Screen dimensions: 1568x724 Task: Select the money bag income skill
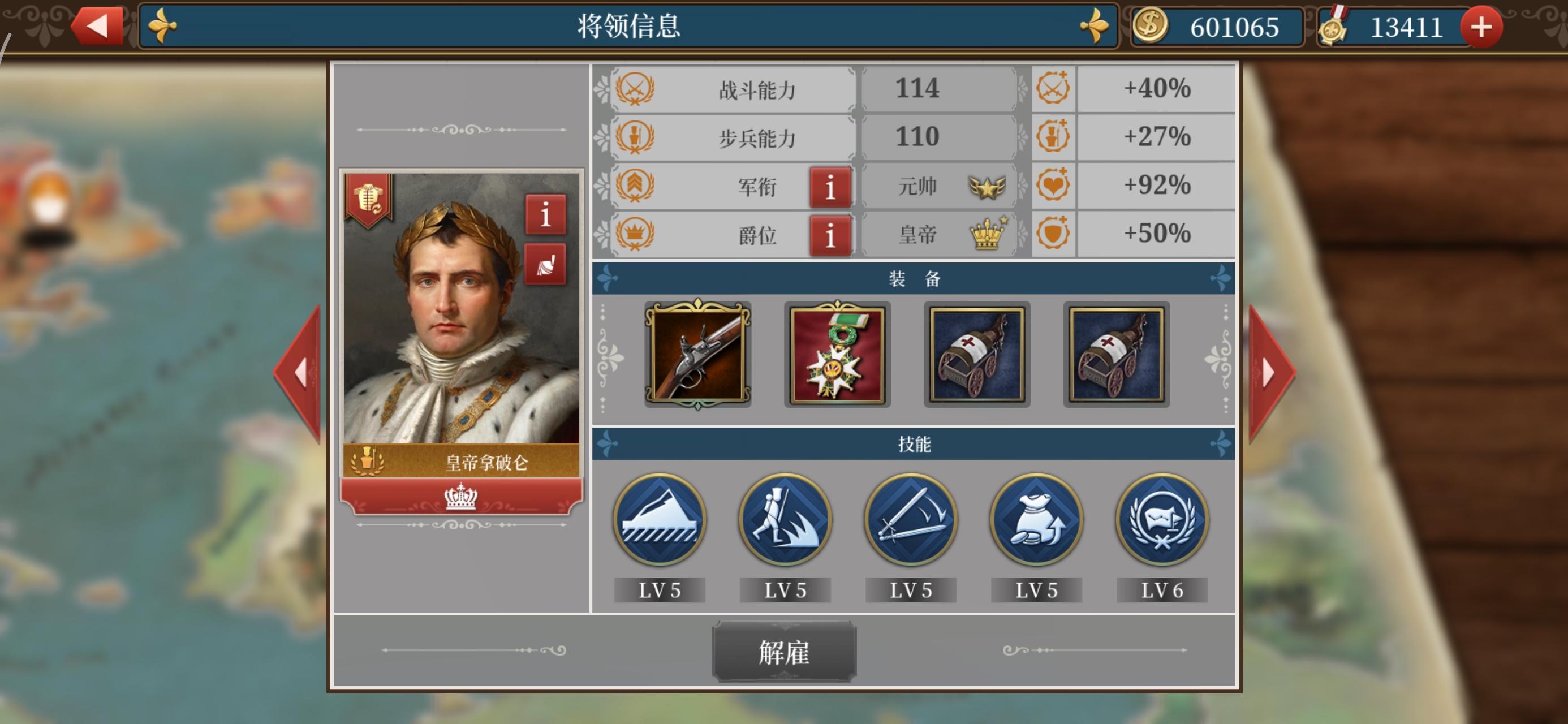(x=1037, y=520)
